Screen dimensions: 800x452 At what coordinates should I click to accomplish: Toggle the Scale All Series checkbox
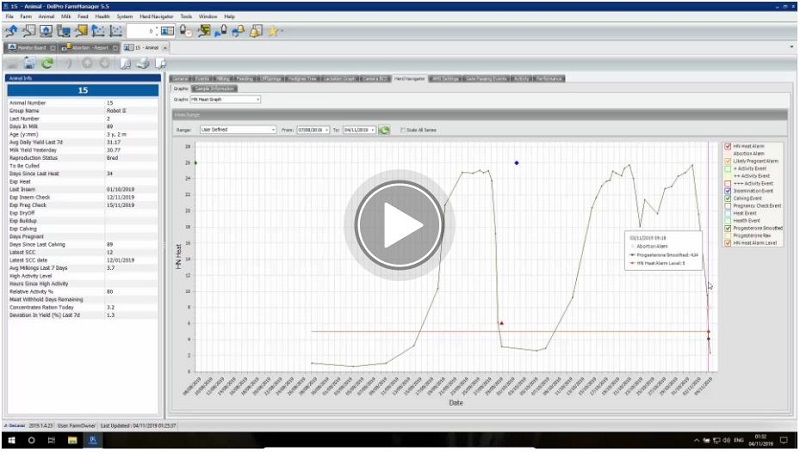[x=403, y=129]
